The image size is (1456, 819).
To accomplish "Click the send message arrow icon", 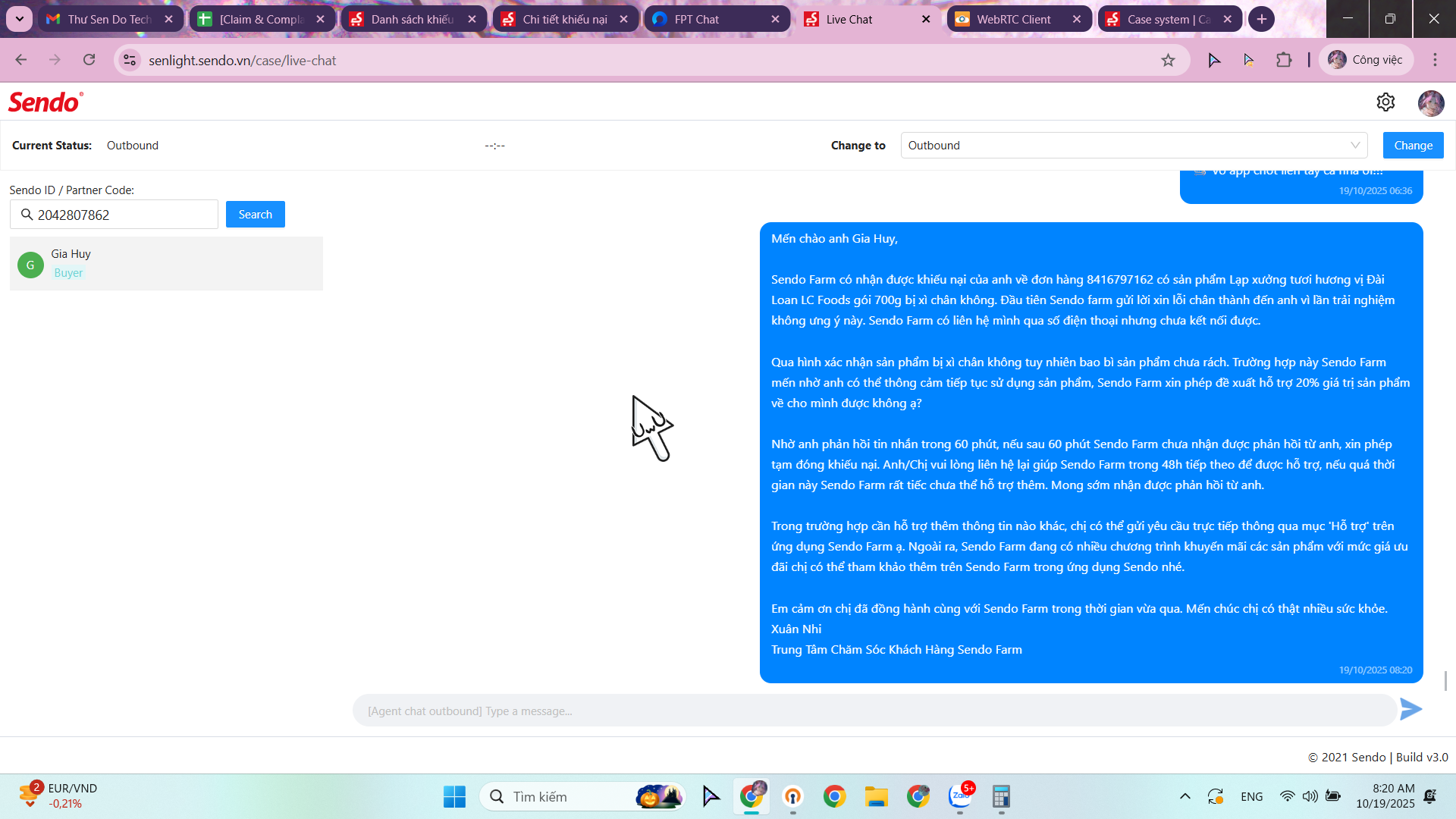I will pos(1410,710).
